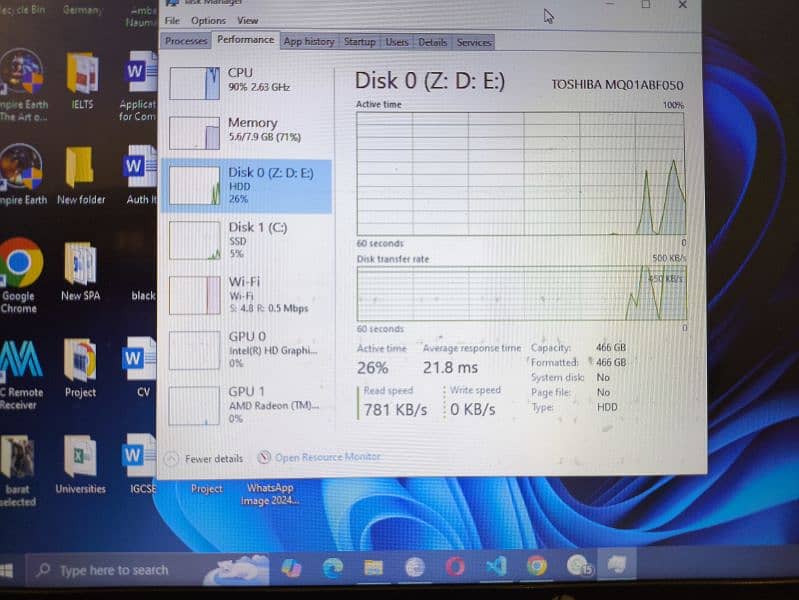Open Universities Excel file on desktop
Image resolution: width=799 pixels, height=600 pixels.
click(x=80, y=457)
